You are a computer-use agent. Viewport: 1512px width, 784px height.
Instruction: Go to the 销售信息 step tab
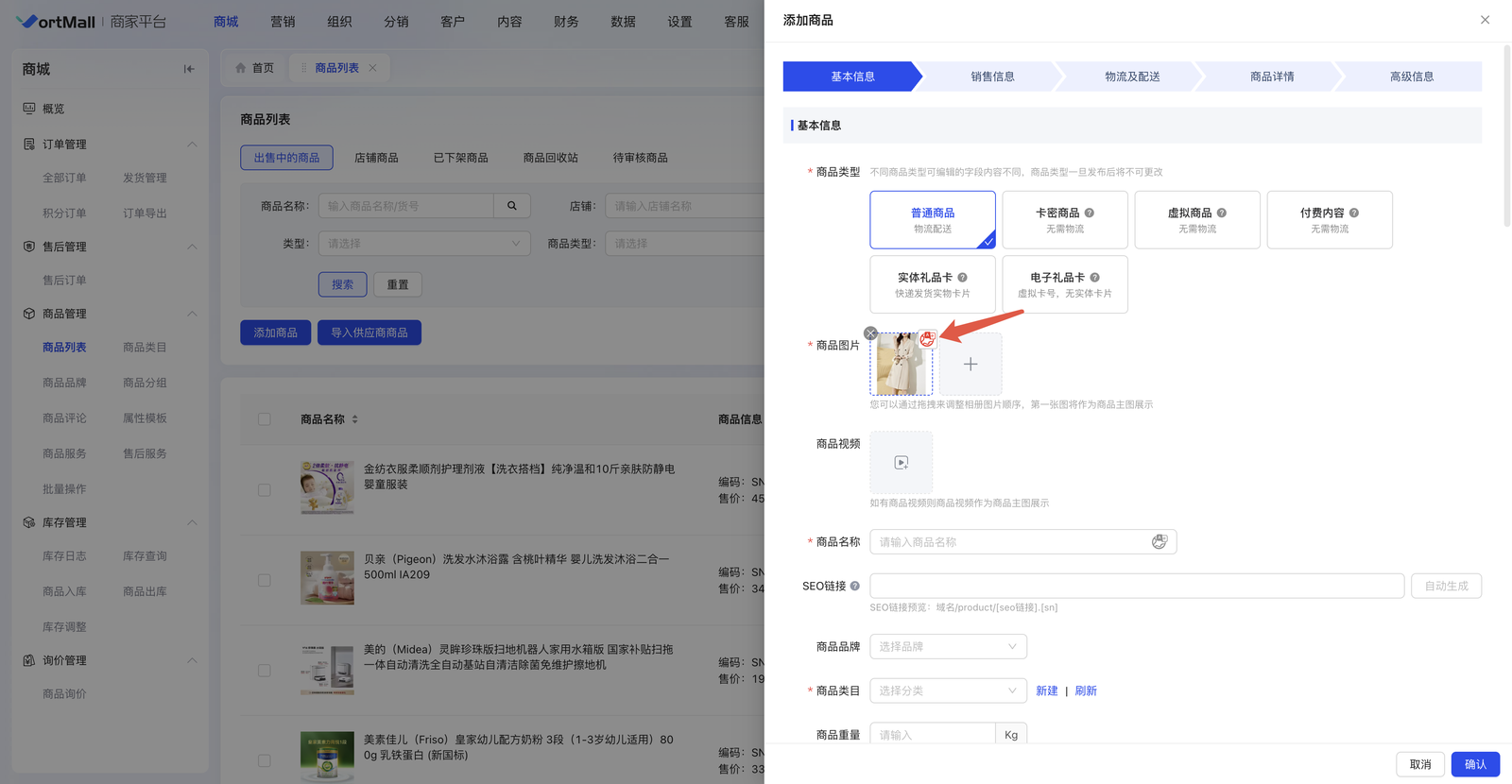(992, 77)
